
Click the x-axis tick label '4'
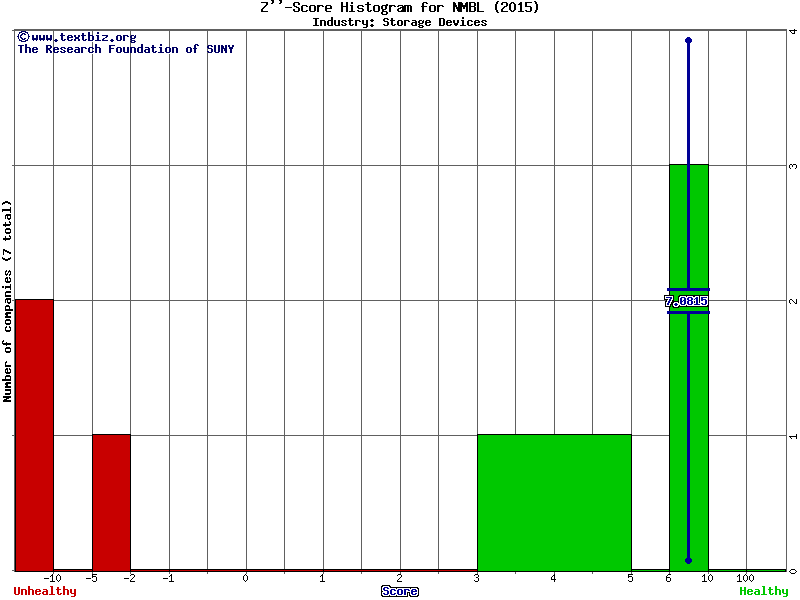554,578
